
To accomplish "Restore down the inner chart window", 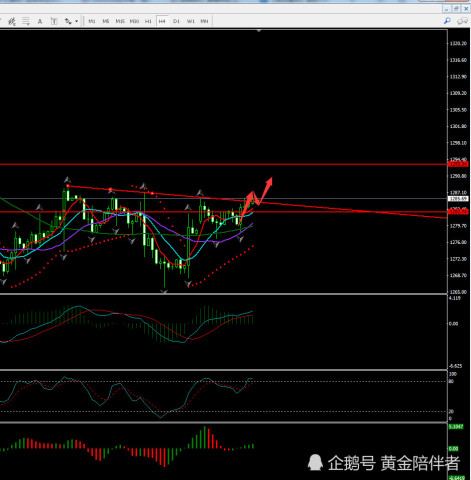I will coord(456,9).
